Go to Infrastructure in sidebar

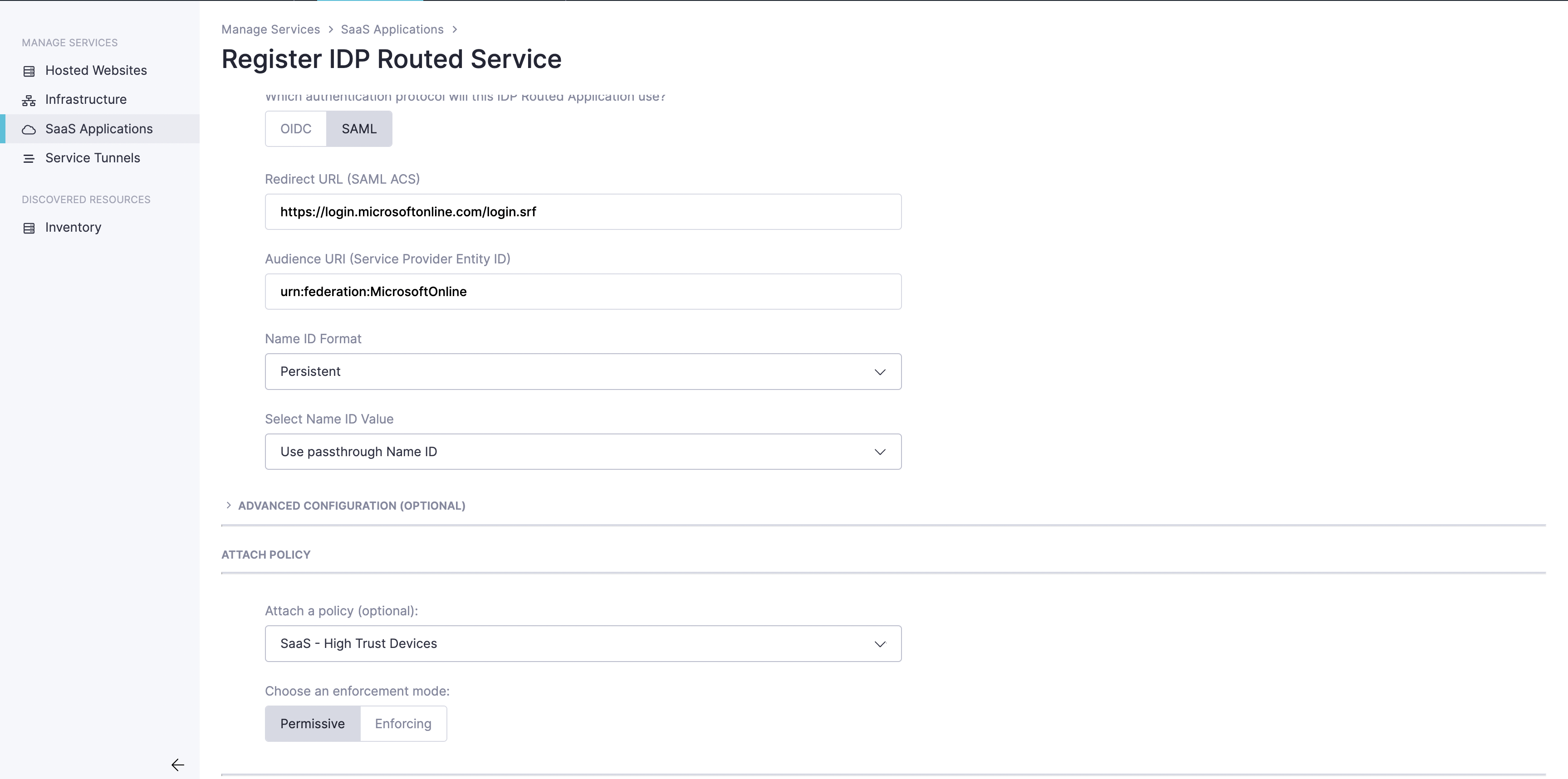tap(86, 100)
